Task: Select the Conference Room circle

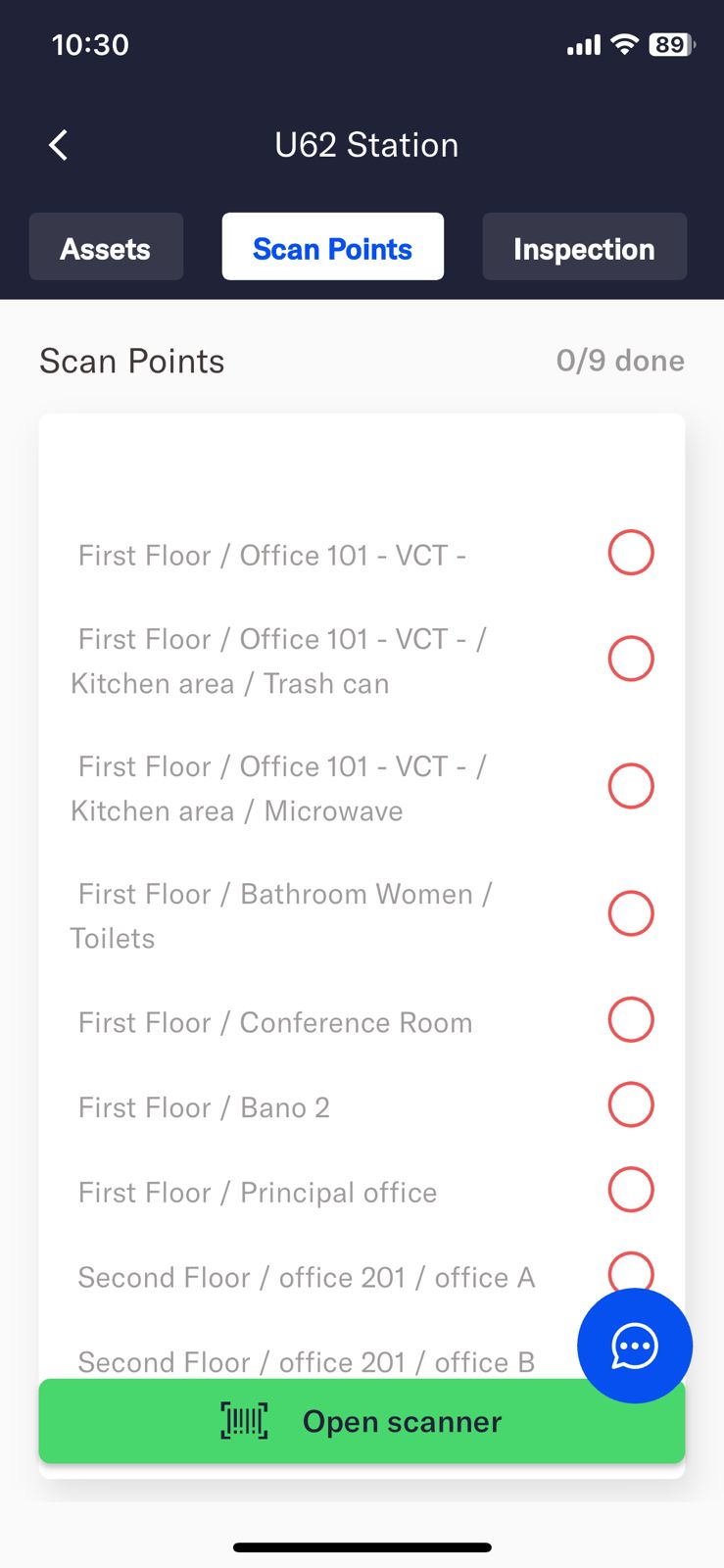Action: point(630,1020)
